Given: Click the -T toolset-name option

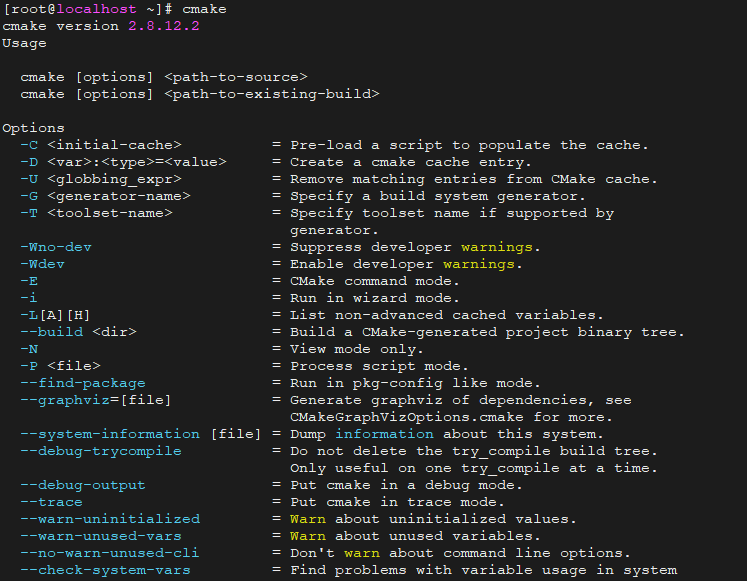Looking at the screenshot, I should 96,213.
